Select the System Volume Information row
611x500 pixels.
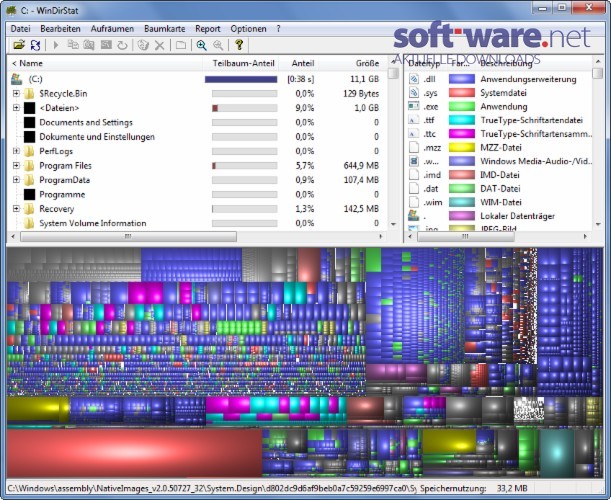pos(195,223)
